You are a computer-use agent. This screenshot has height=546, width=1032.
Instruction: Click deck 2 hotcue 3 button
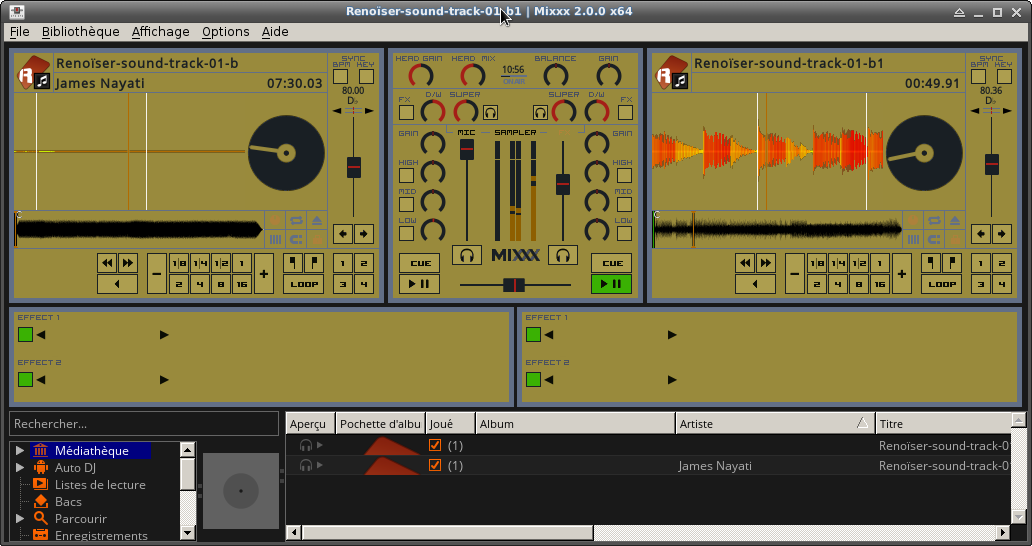click(x=981, y=284)
